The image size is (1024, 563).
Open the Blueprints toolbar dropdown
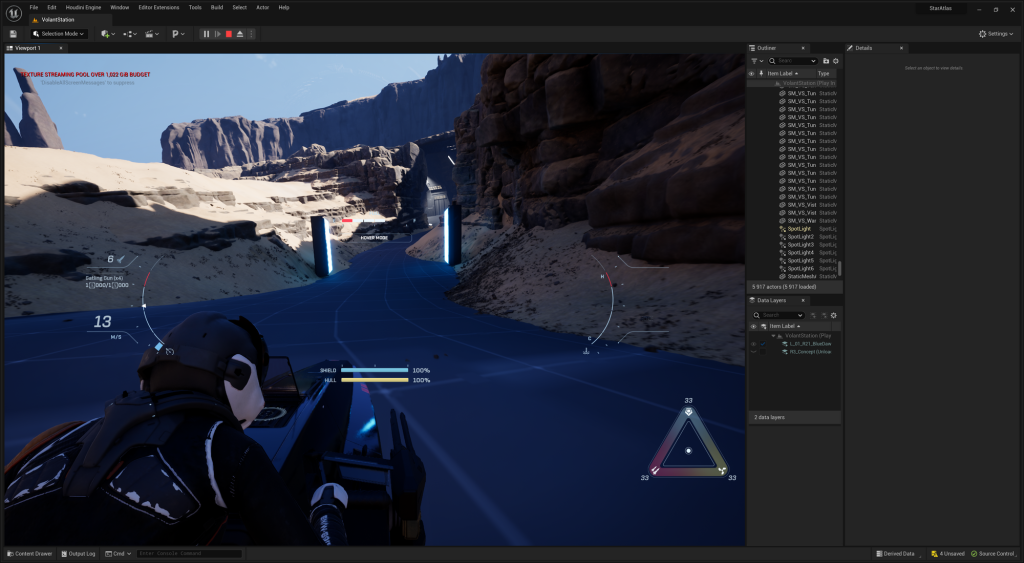coord(129,34)
